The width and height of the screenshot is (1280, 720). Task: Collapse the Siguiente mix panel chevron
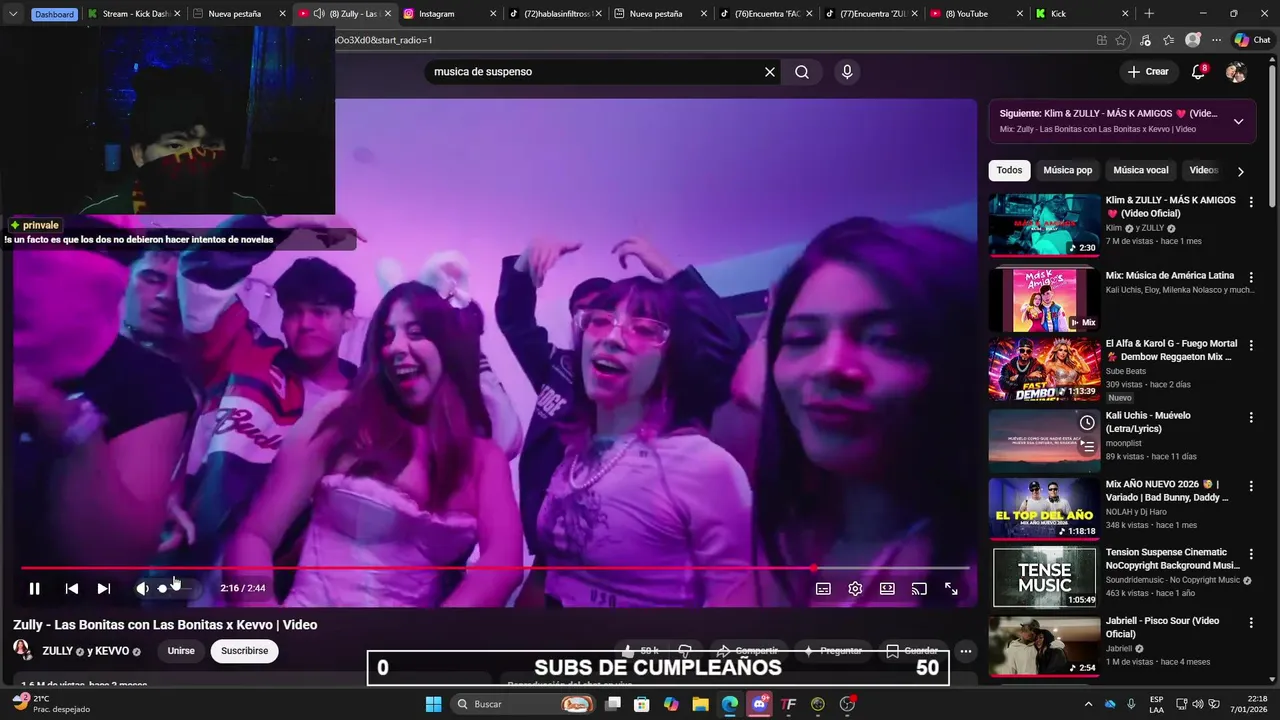pyautogui.click(x=1238, y=121)
